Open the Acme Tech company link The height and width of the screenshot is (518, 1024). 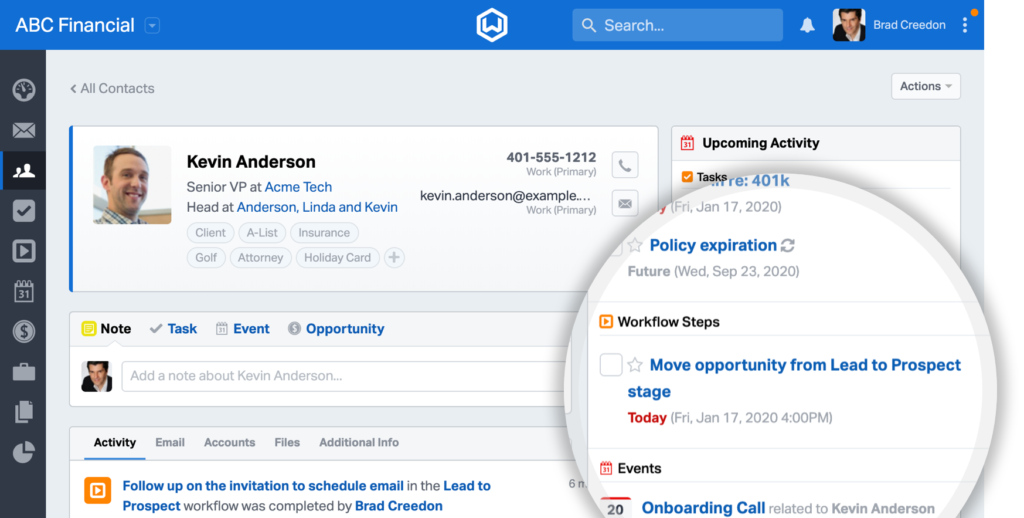click(298, 187)
